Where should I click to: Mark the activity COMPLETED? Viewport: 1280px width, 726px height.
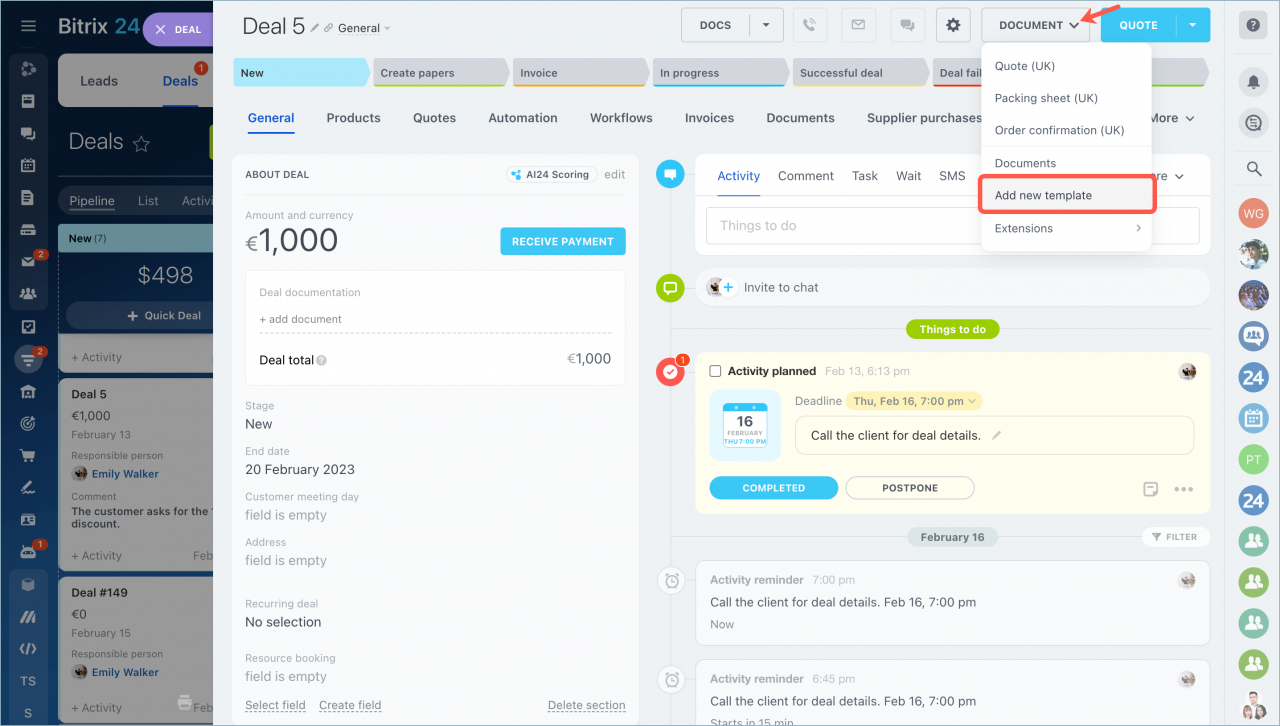(774, 488)
